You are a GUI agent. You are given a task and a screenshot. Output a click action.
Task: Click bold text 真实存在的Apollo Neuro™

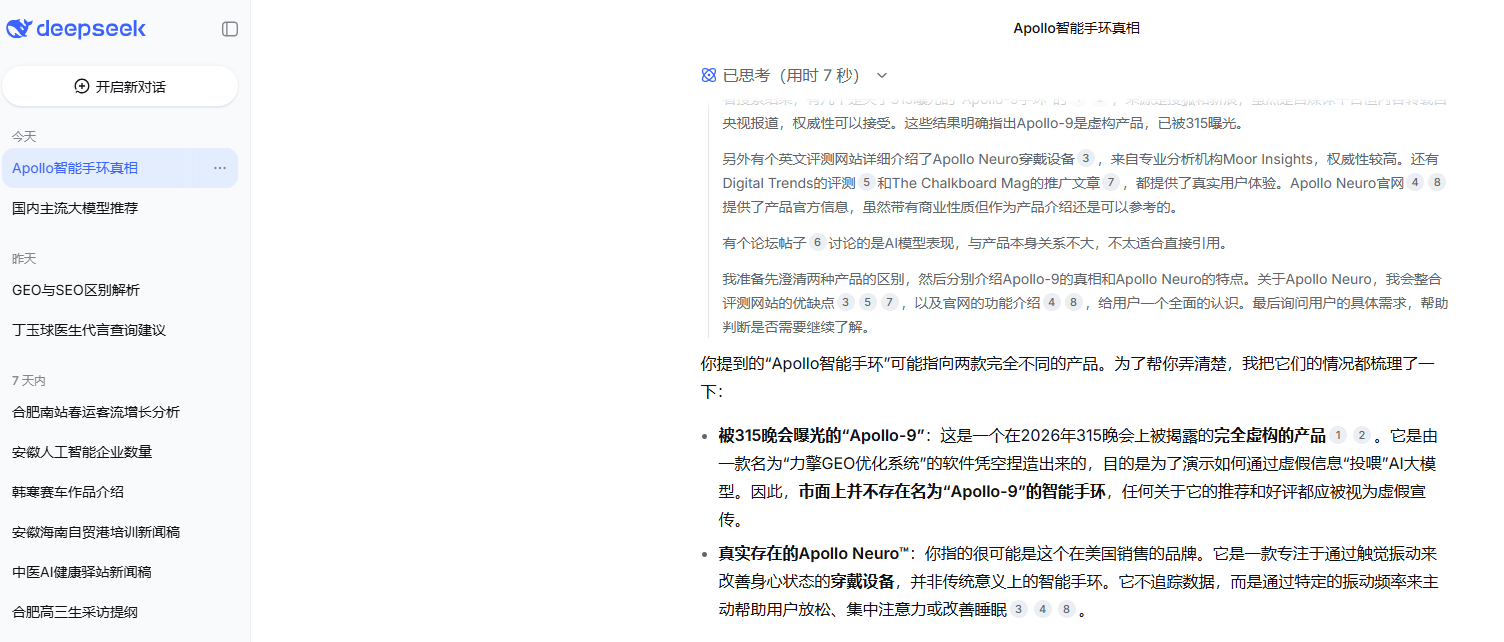point(814,553)
